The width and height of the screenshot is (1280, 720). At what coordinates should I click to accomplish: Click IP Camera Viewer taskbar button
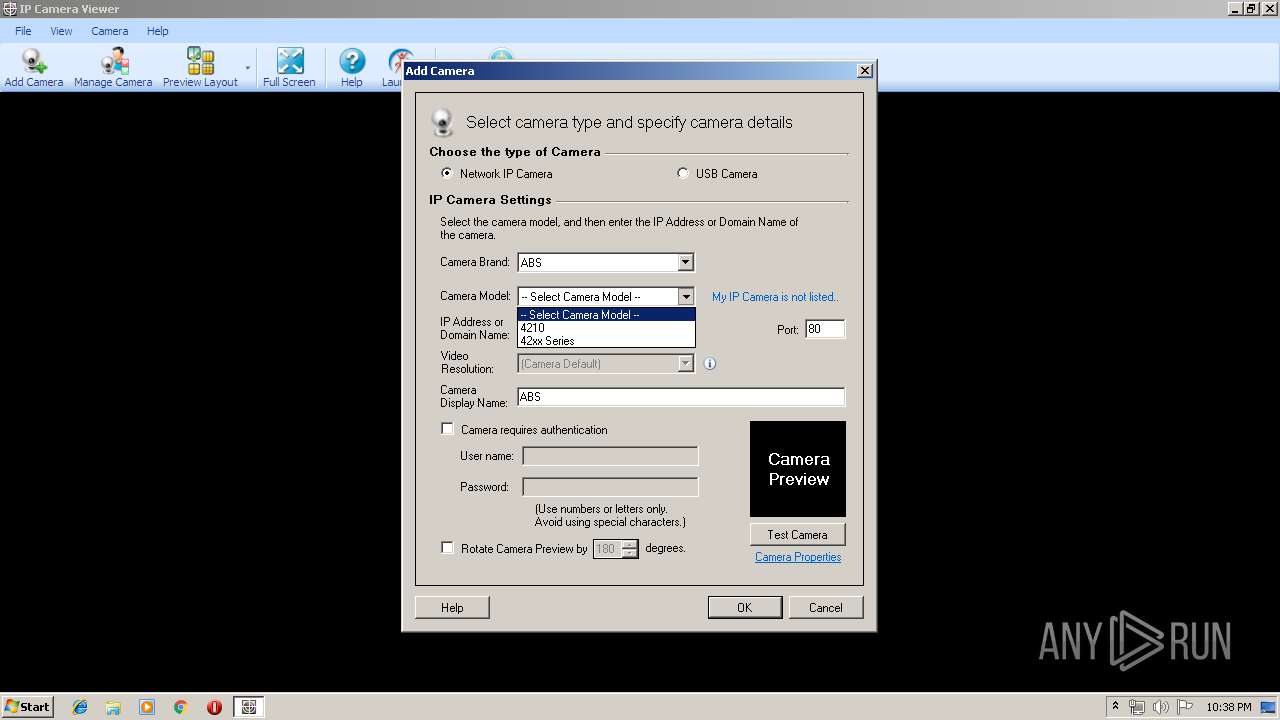pyautogui.click(x=249, y=707)
